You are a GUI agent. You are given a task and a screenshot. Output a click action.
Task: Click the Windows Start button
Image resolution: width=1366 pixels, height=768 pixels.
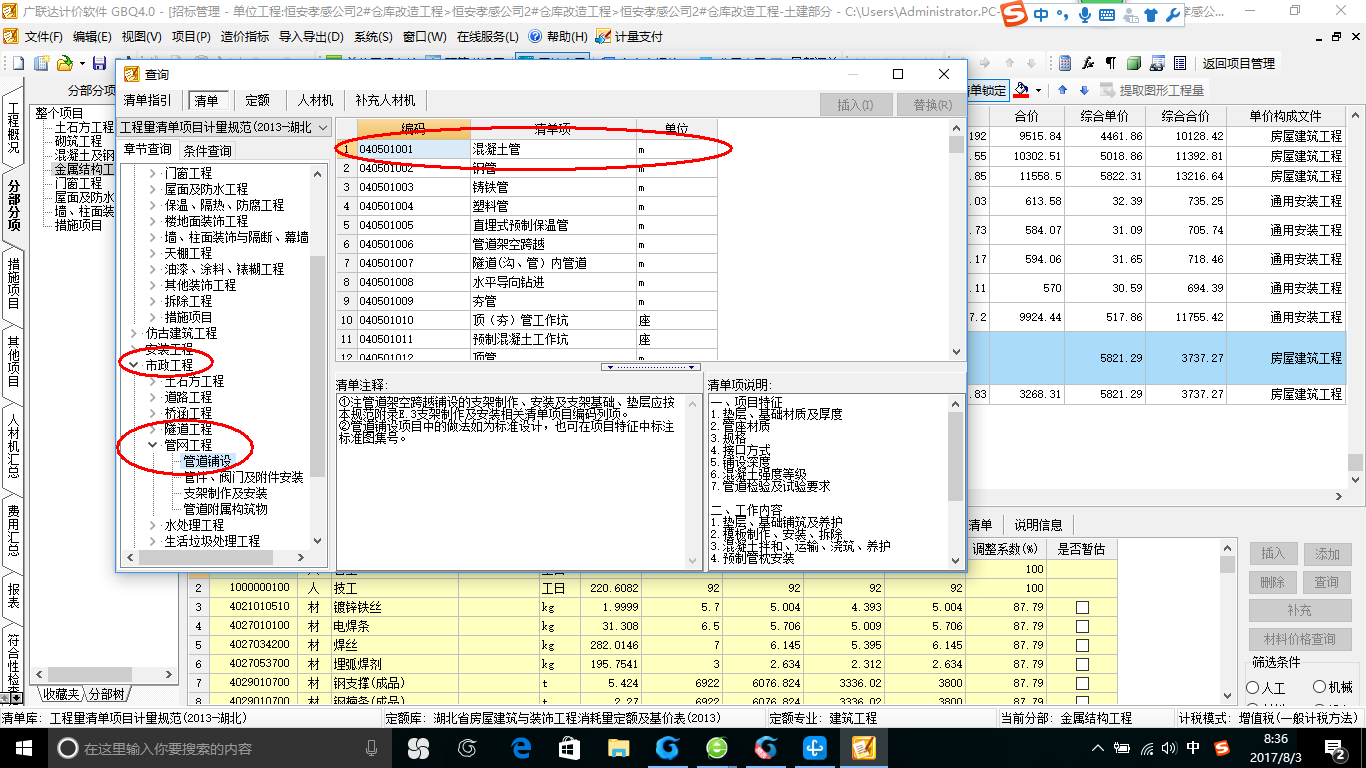pyautogui.click(x=23, y=747)
